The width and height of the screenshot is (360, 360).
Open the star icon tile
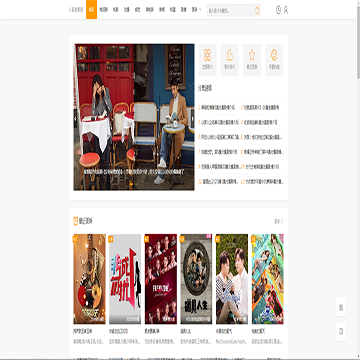[252, 60]
